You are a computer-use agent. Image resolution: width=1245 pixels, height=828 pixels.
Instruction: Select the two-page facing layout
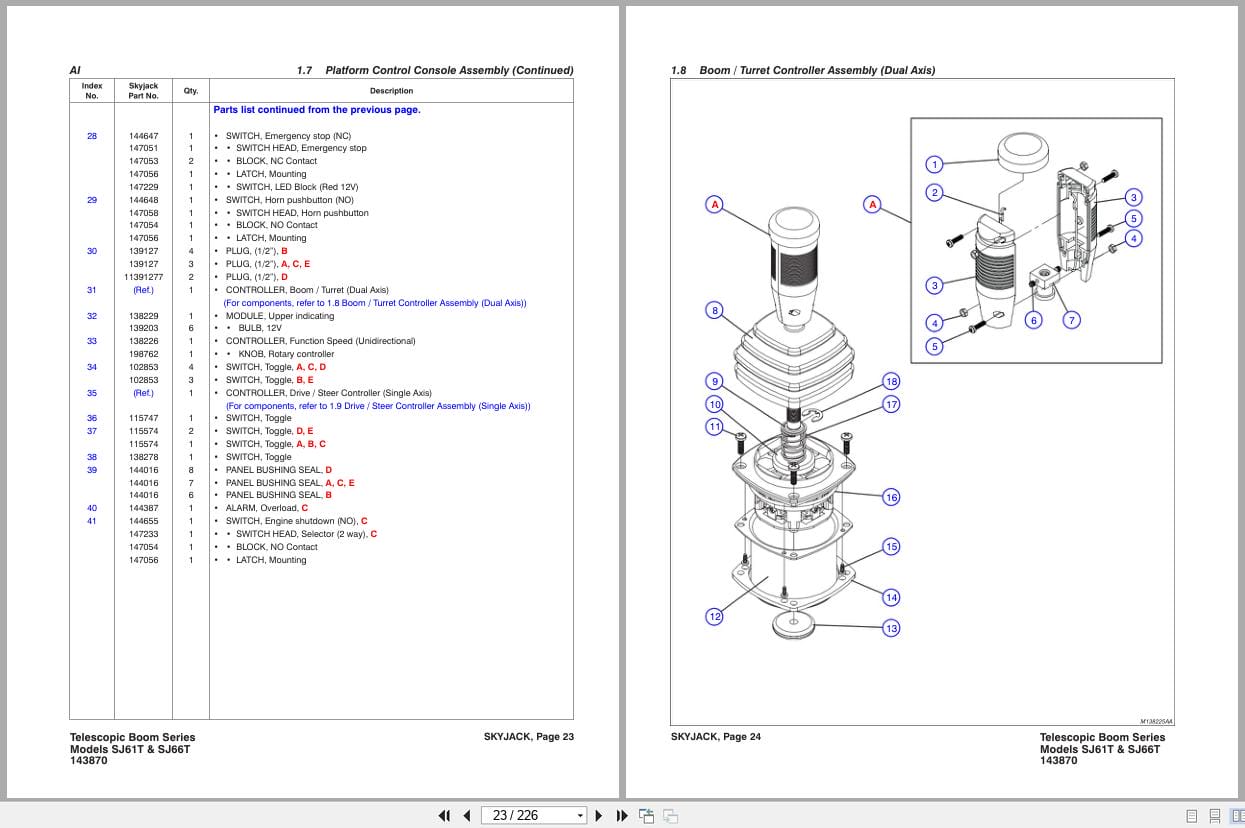(1237, 816)
